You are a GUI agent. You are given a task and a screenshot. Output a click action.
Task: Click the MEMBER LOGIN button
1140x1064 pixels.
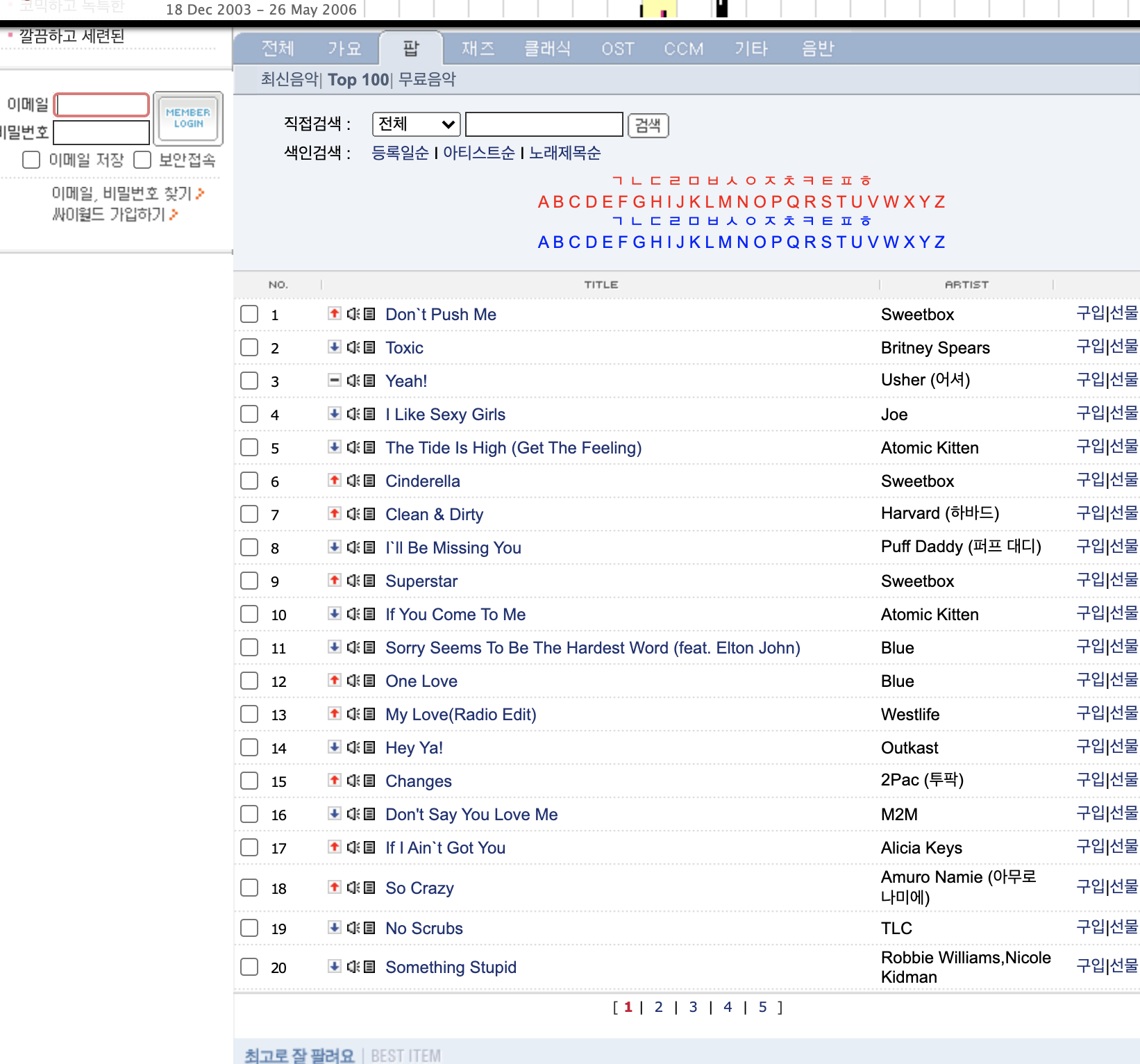click(x=188, y=118)
